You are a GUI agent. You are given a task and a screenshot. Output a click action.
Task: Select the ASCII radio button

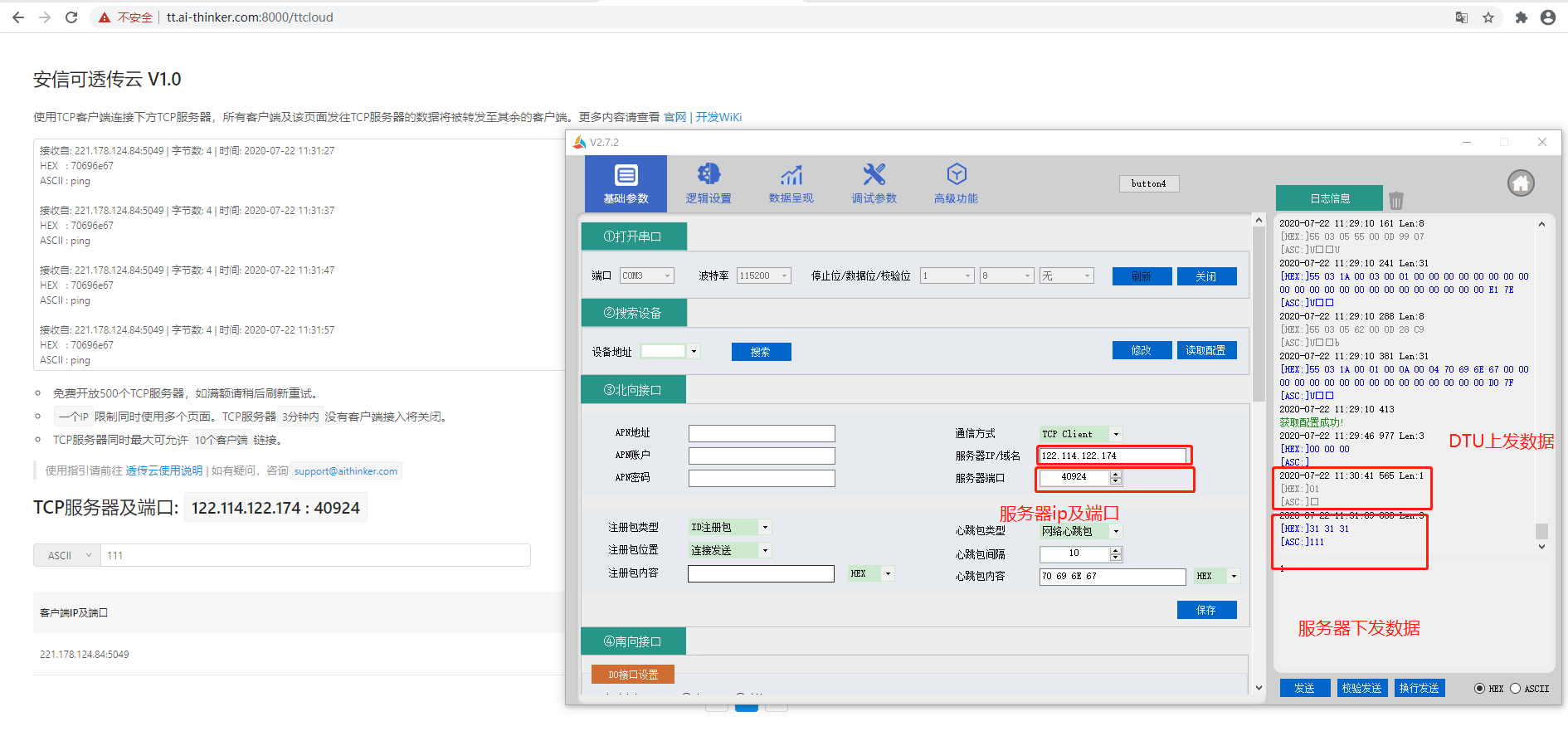tap(1515, 689)
